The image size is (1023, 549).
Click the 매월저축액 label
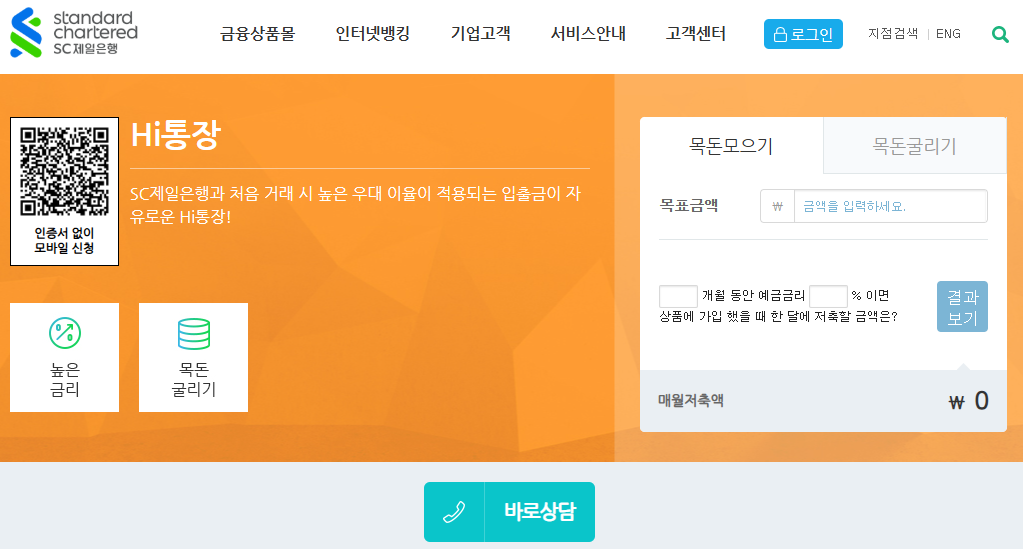[691, 401]
